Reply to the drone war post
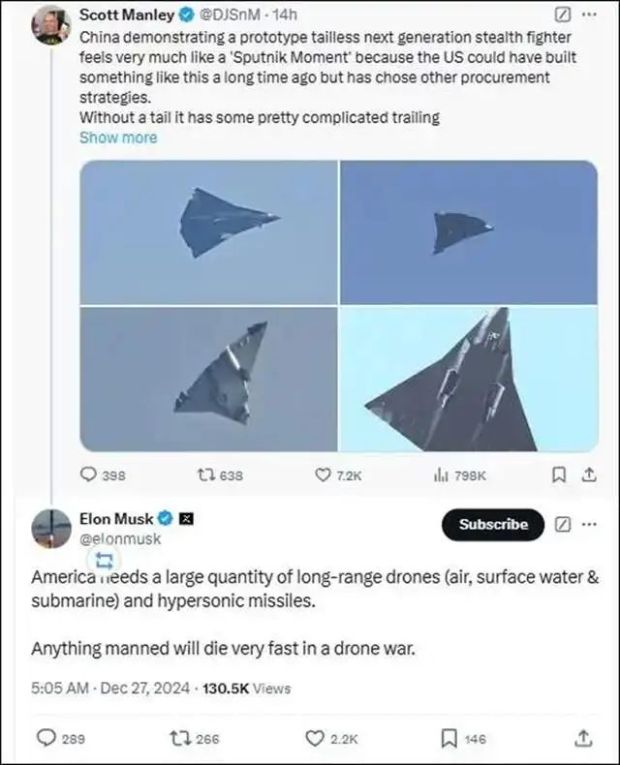 [x=46, y=739]
